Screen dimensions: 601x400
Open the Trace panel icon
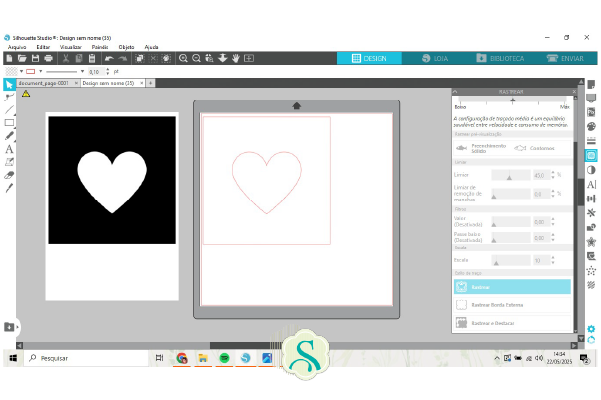pos(591,155)
